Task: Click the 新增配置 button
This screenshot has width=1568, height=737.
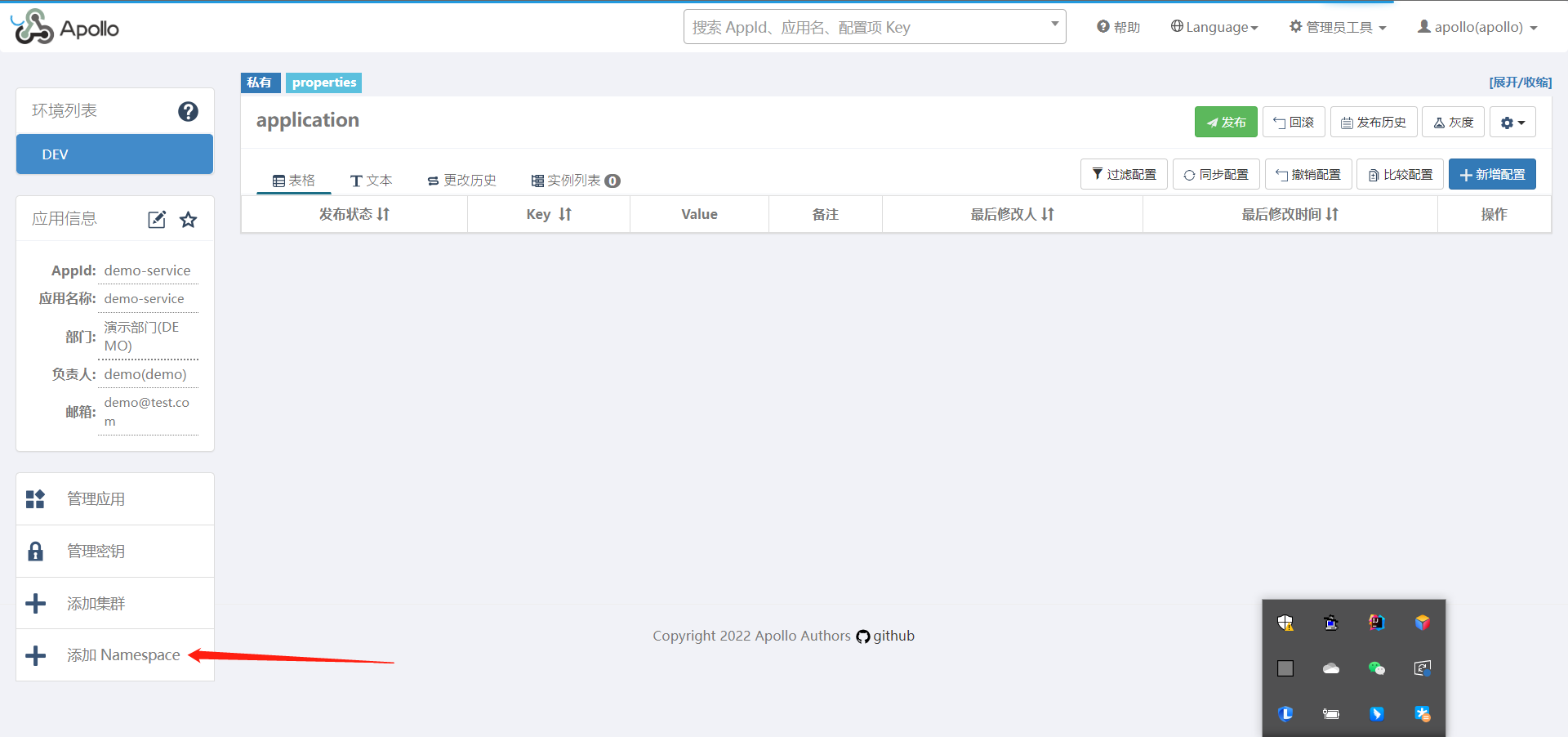Action: (1491, 175)
